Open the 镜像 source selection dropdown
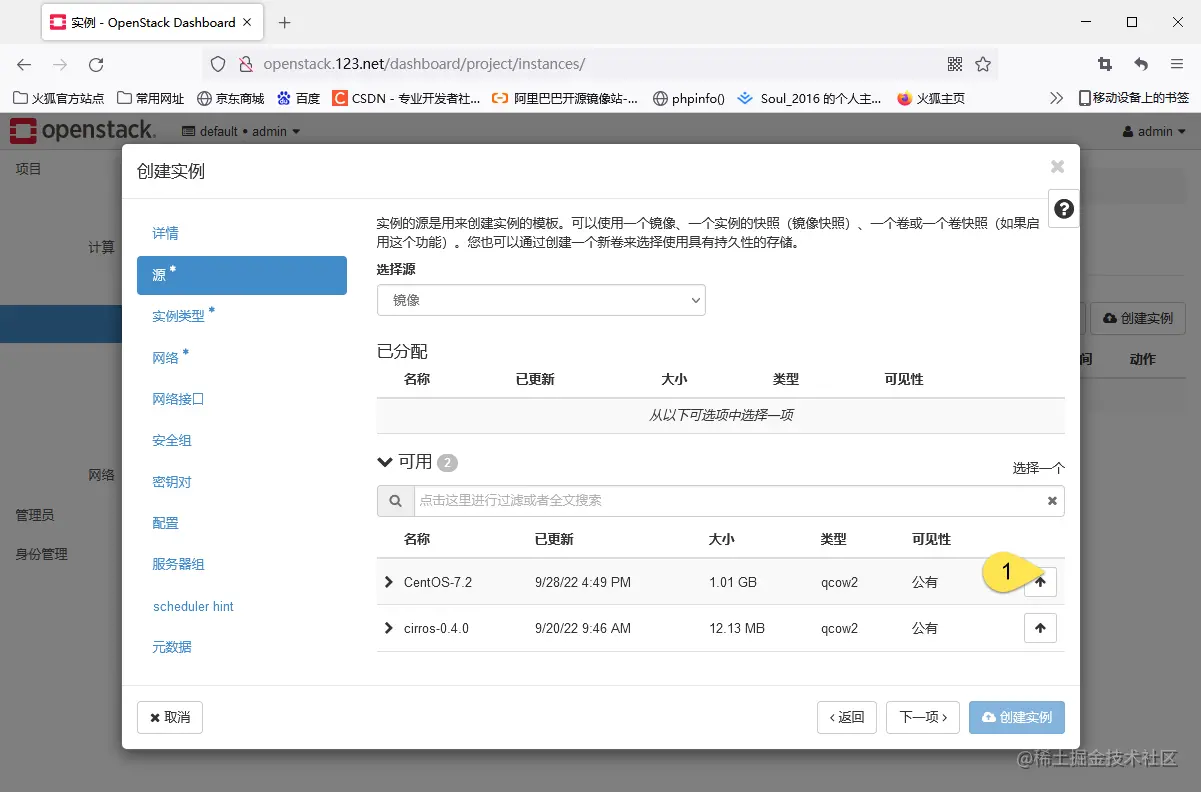 (540, 299)
